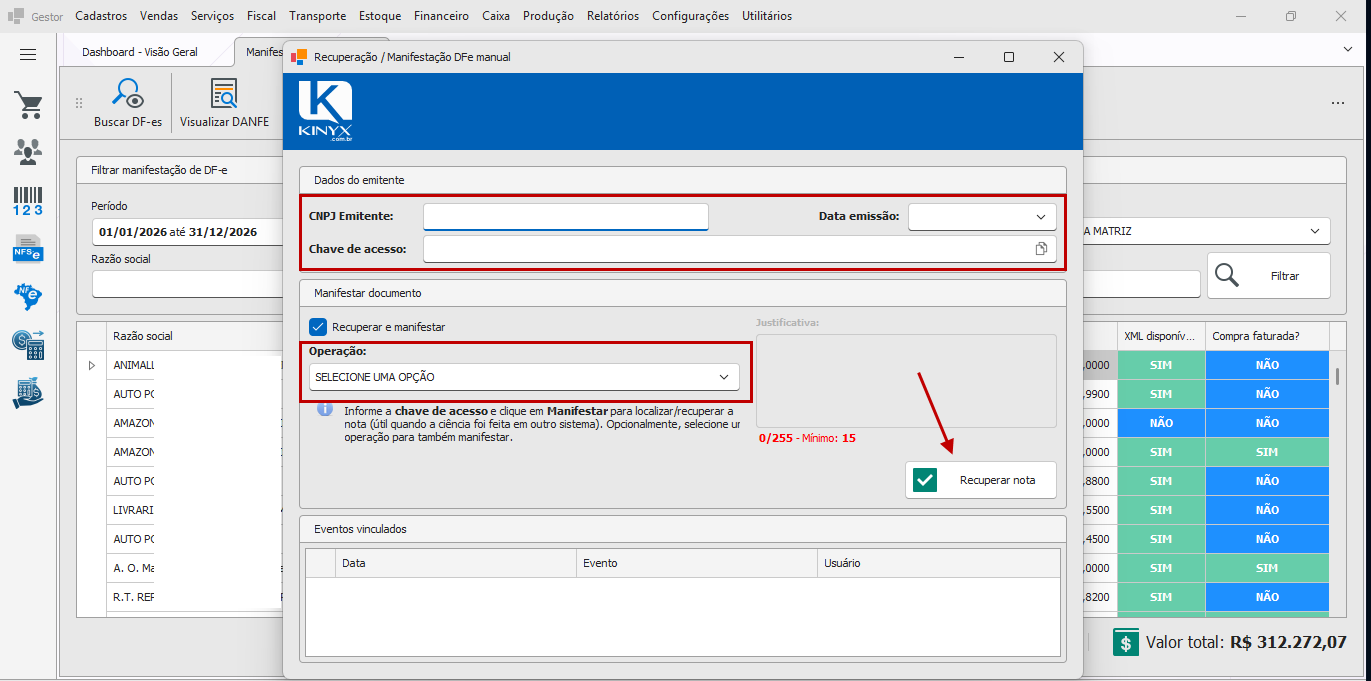1371x681 pixels.
Task: Click the Filtrar button
Action: (1269, 275)
